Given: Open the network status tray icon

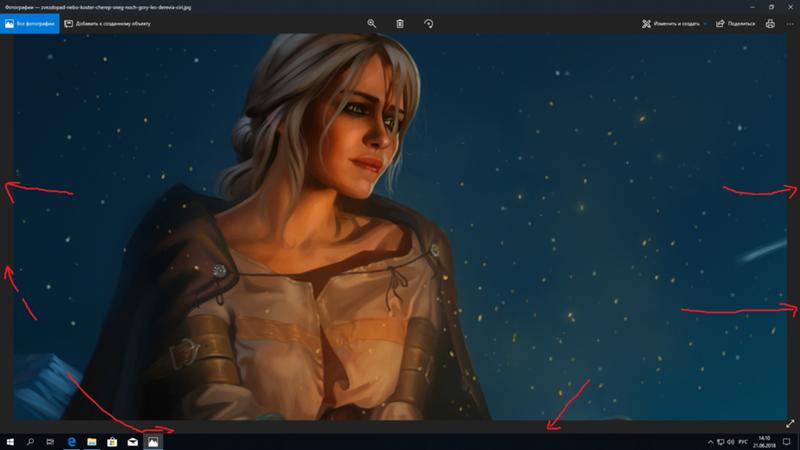Looking at the screenshot, I should (x=720, y=442).
